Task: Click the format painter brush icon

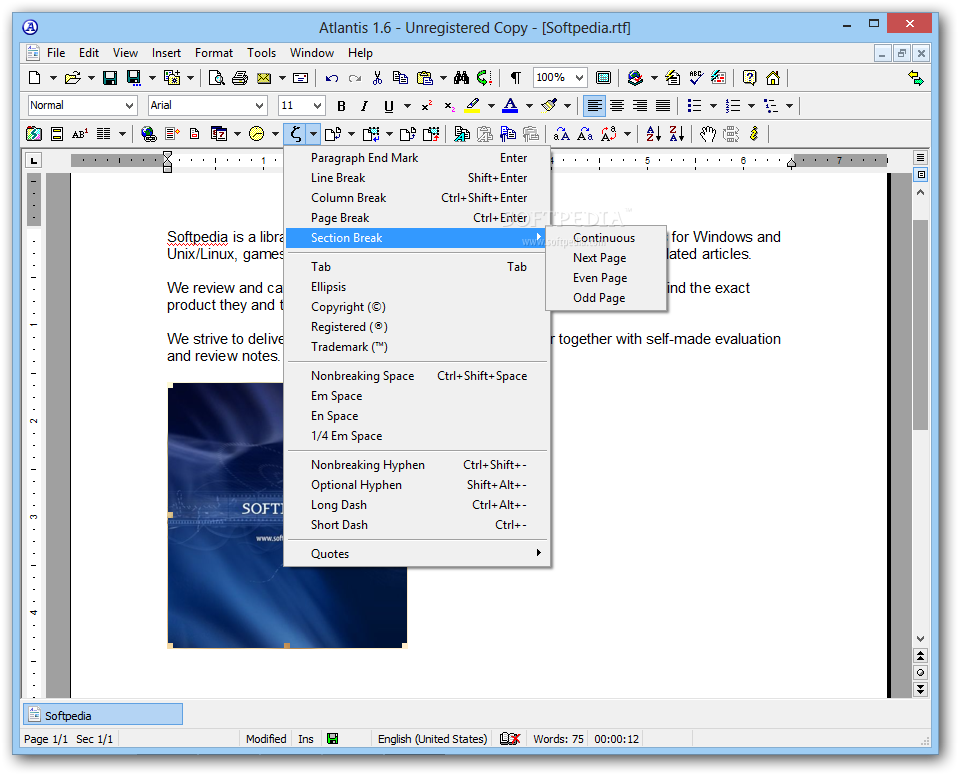Action: tap(549, 106)
